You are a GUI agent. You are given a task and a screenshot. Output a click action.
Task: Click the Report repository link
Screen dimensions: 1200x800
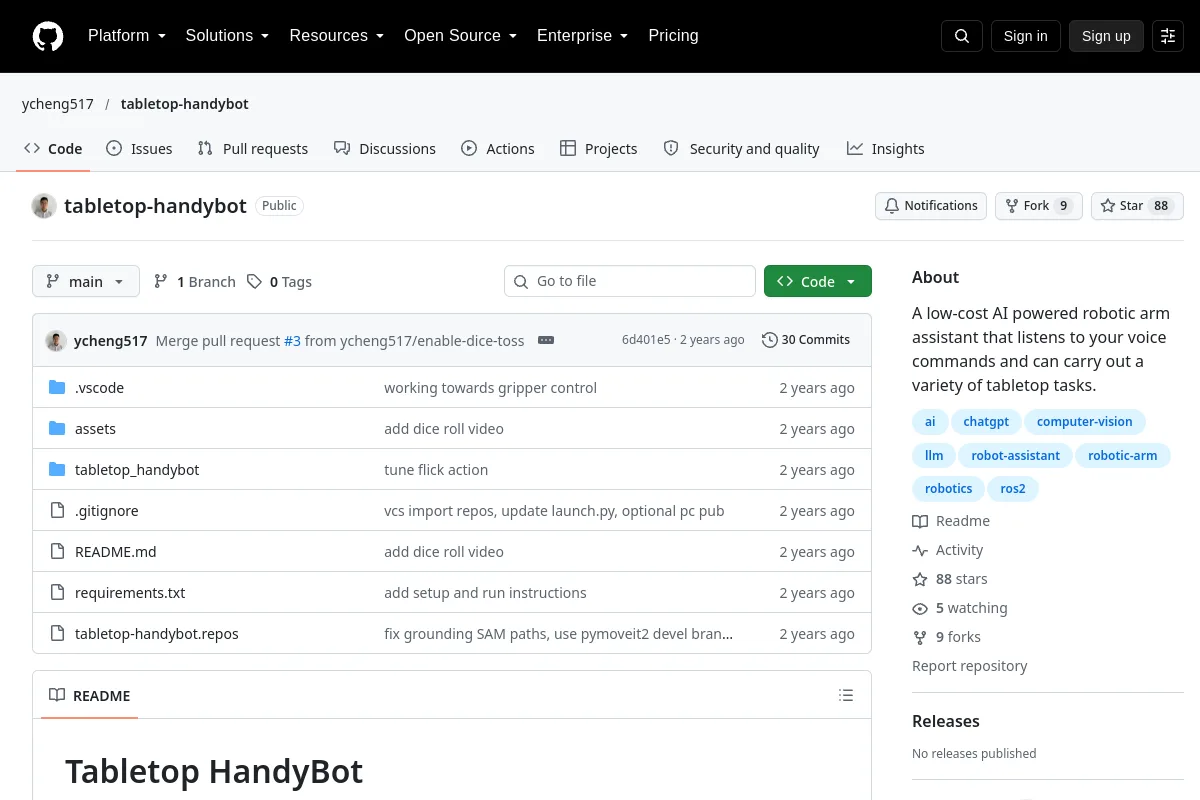pos(969,666)
